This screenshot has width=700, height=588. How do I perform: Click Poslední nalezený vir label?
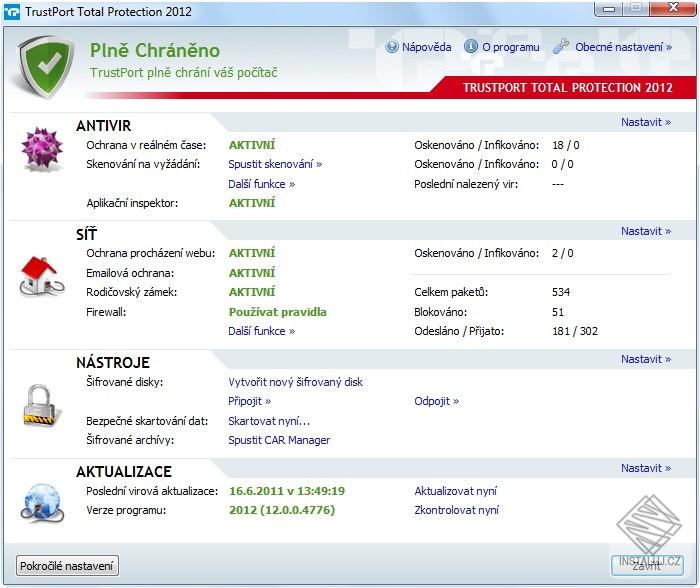click(x=466, y=184)
